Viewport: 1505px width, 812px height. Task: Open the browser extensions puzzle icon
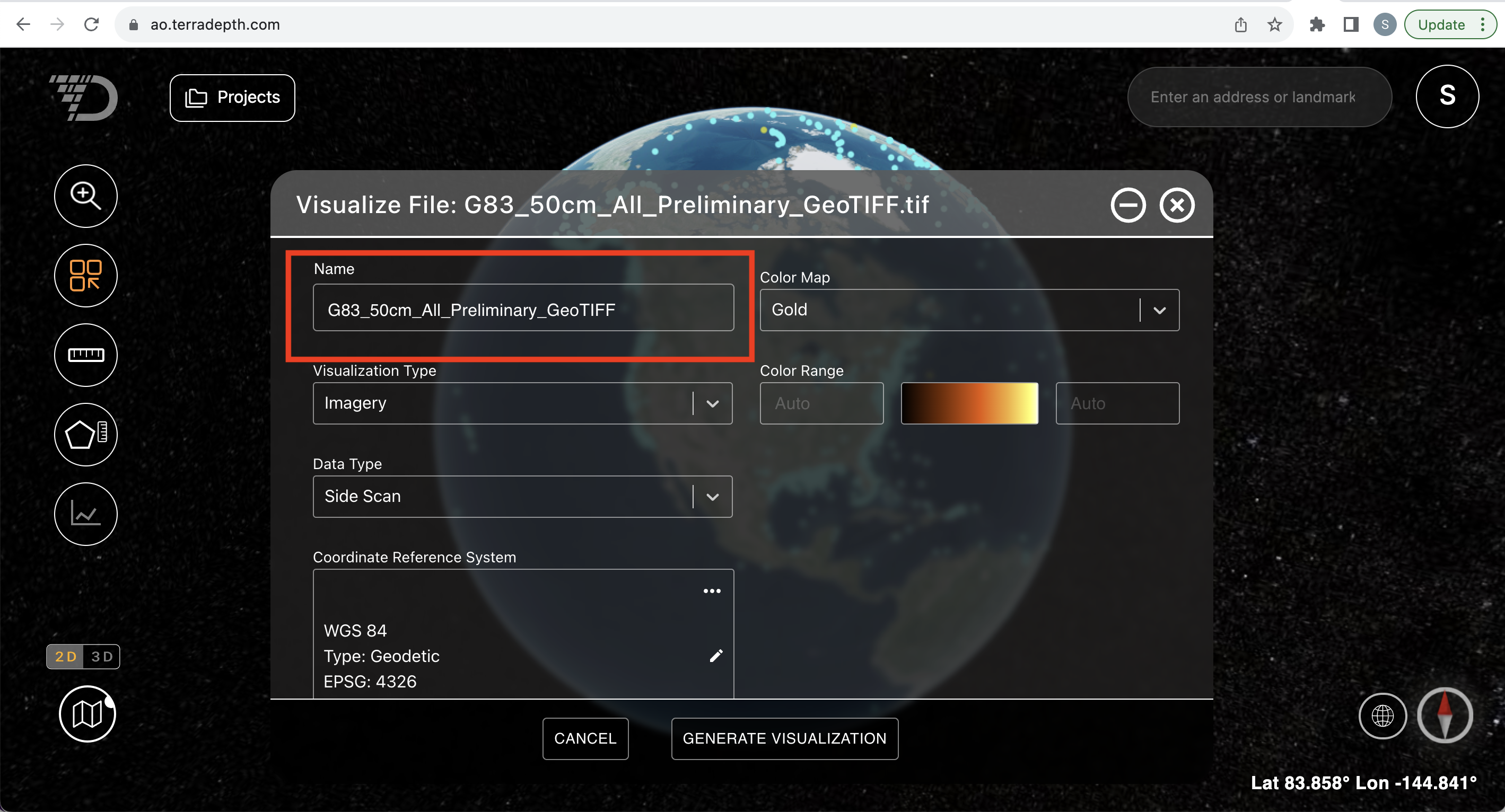1317,24
